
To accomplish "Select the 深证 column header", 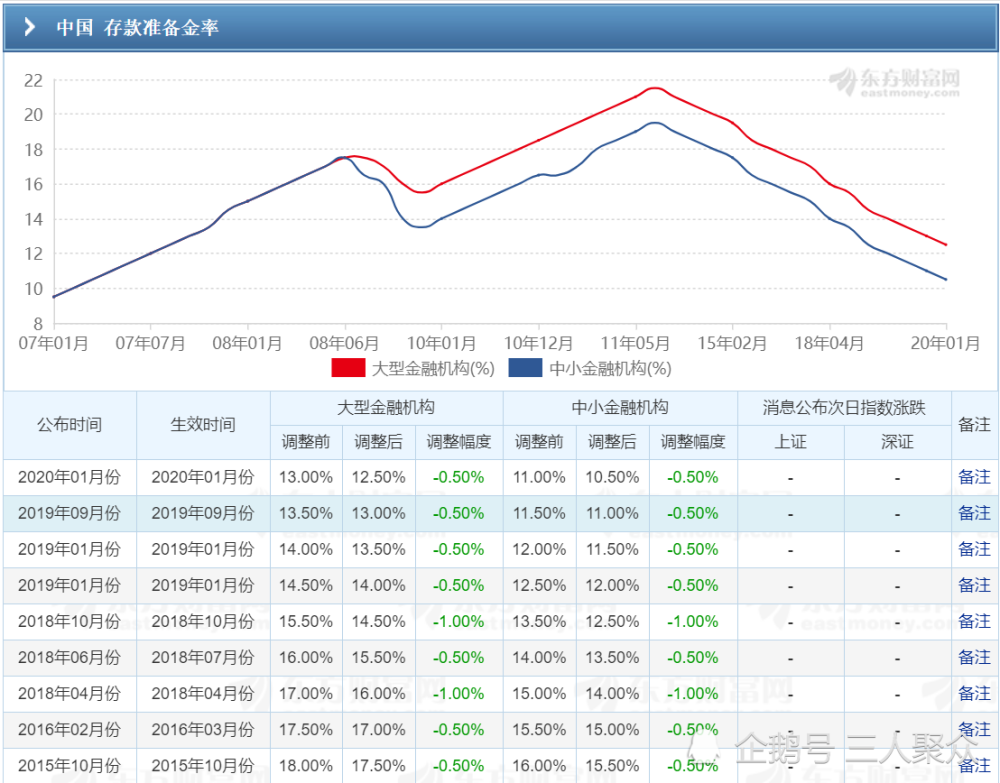I will 897,442.
